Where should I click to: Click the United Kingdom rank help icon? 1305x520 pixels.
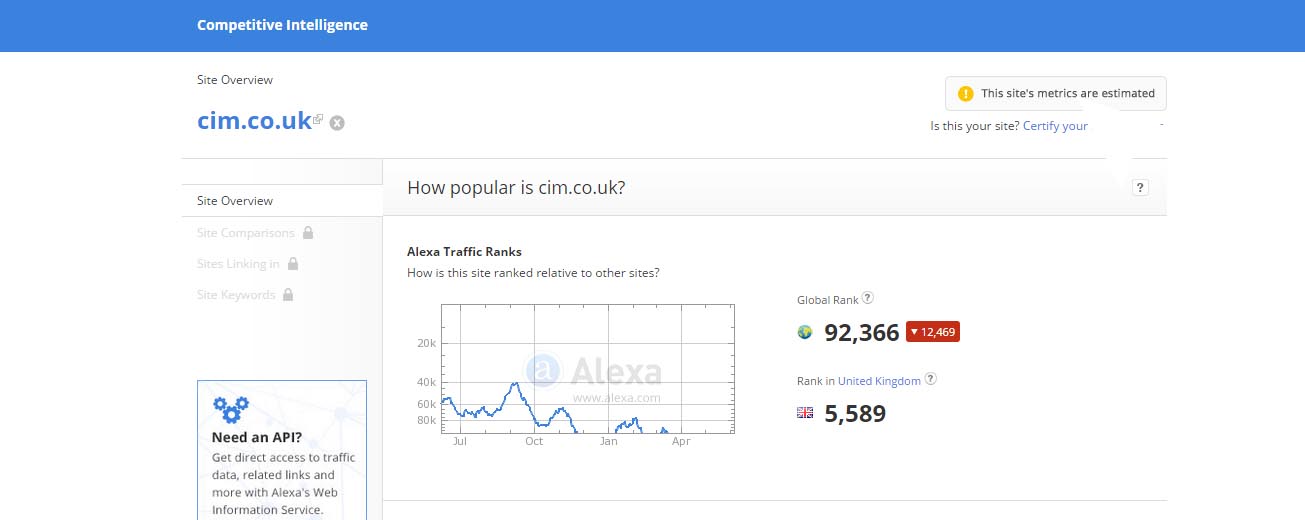pyautogui.click(x=931, y=379)
